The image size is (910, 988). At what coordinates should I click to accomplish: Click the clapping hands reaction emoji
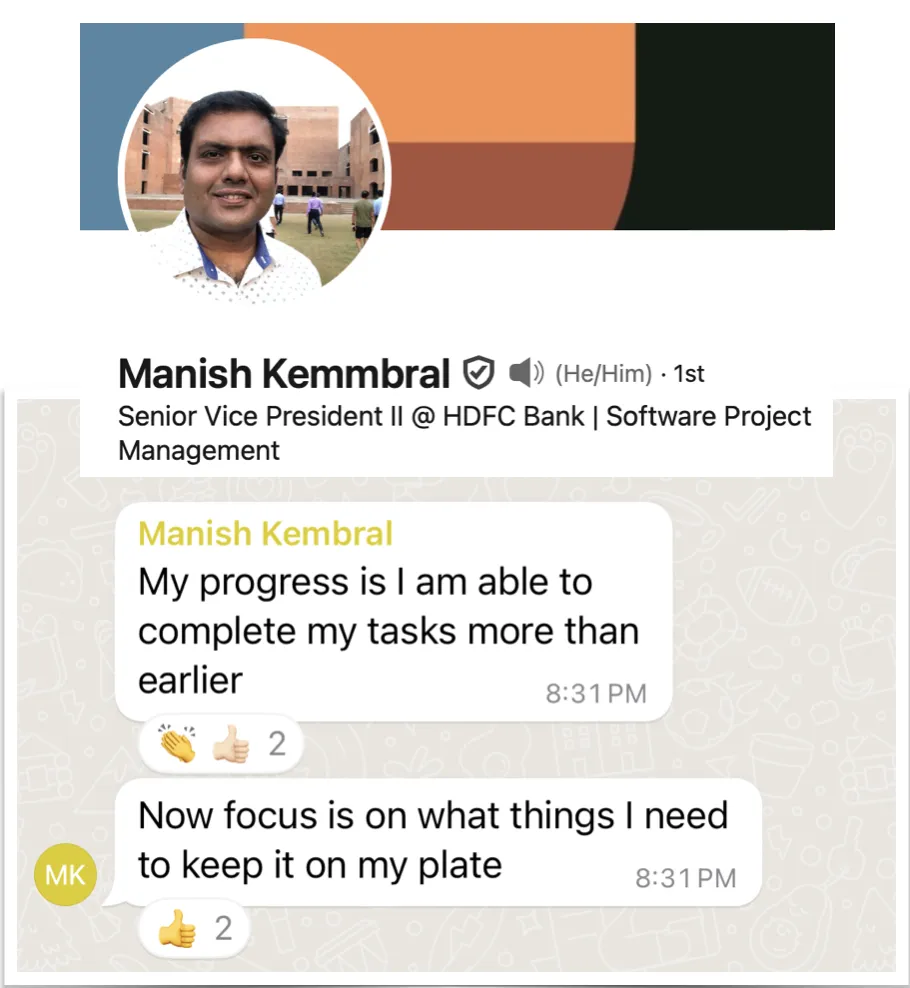[178, 744]
